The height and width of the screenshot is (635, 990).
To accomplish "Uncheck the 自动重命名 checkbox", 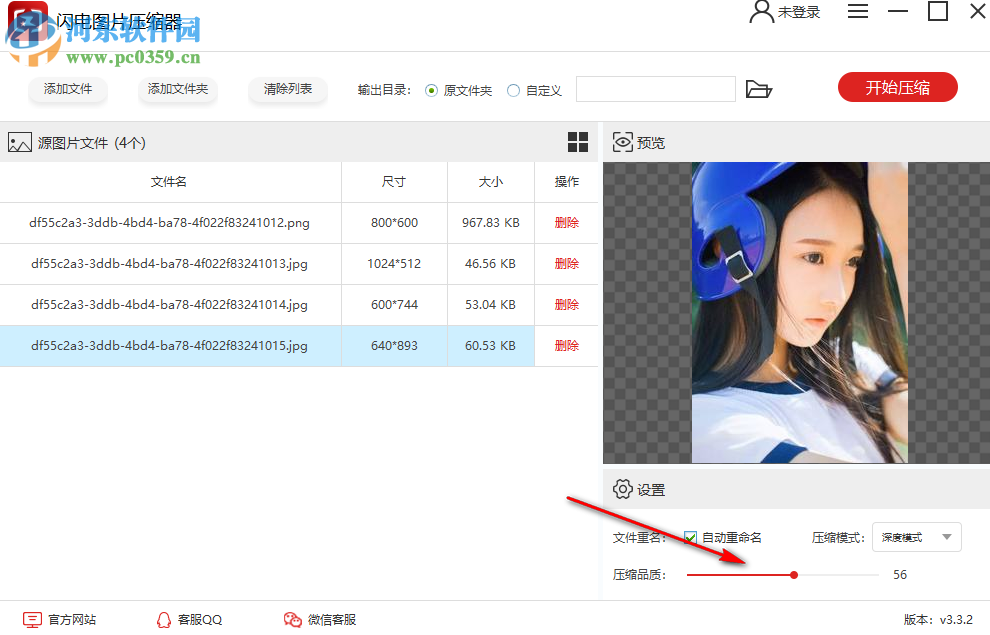I will [689, 537].
